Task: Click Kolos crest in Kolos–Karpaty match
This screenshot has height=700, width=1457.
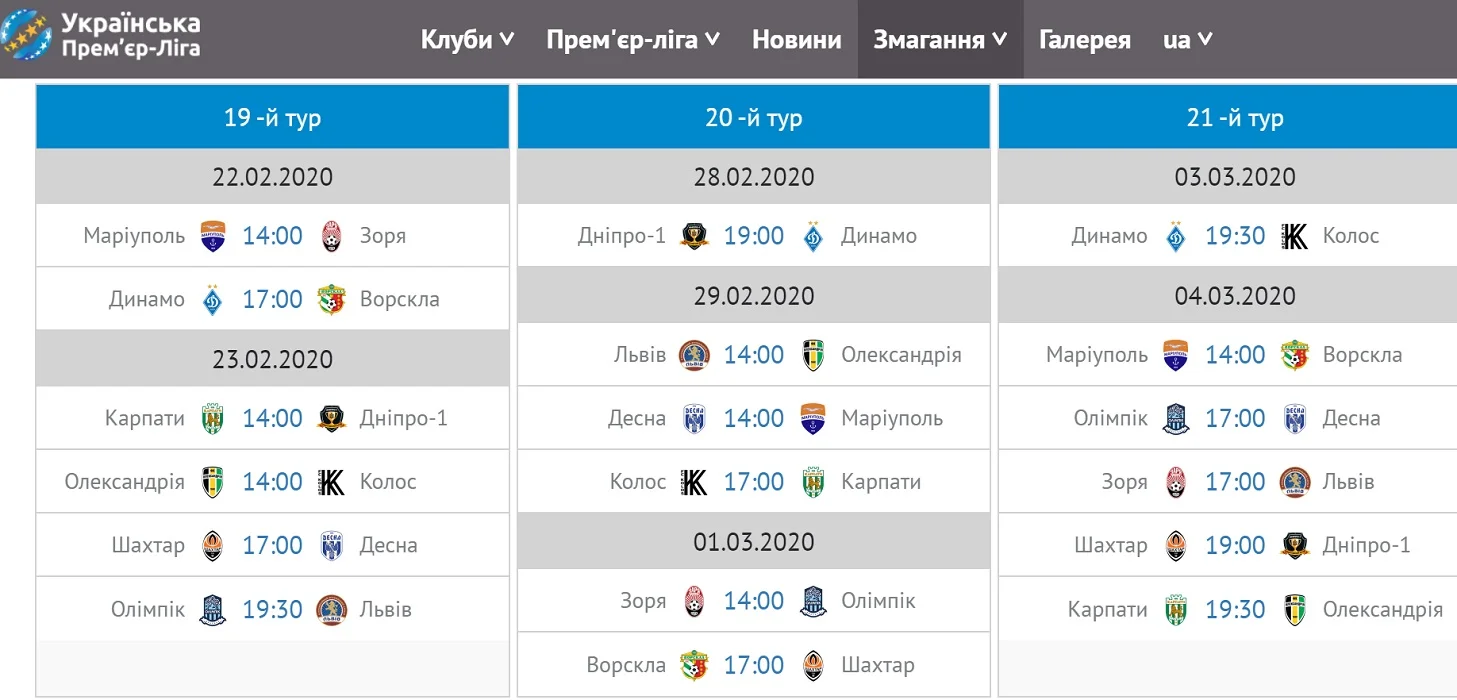Action: [x=694, y=482]
